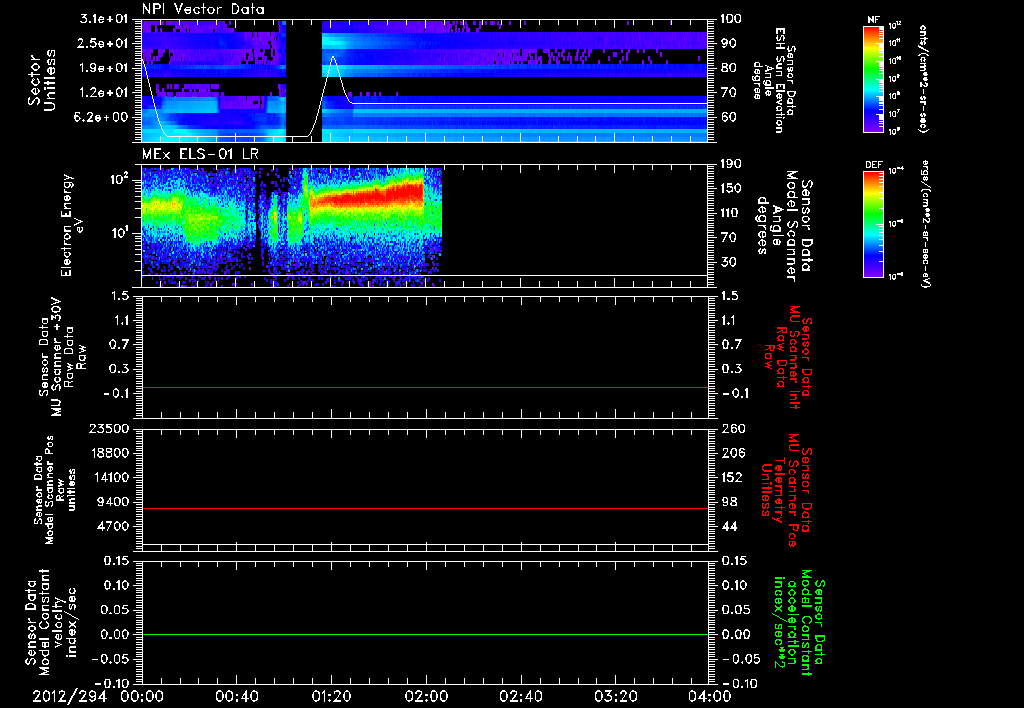Click the "98" telemetry tick label
This screenshot has height=708, width=1024.
pyautogui.click(x=729, y=502)
